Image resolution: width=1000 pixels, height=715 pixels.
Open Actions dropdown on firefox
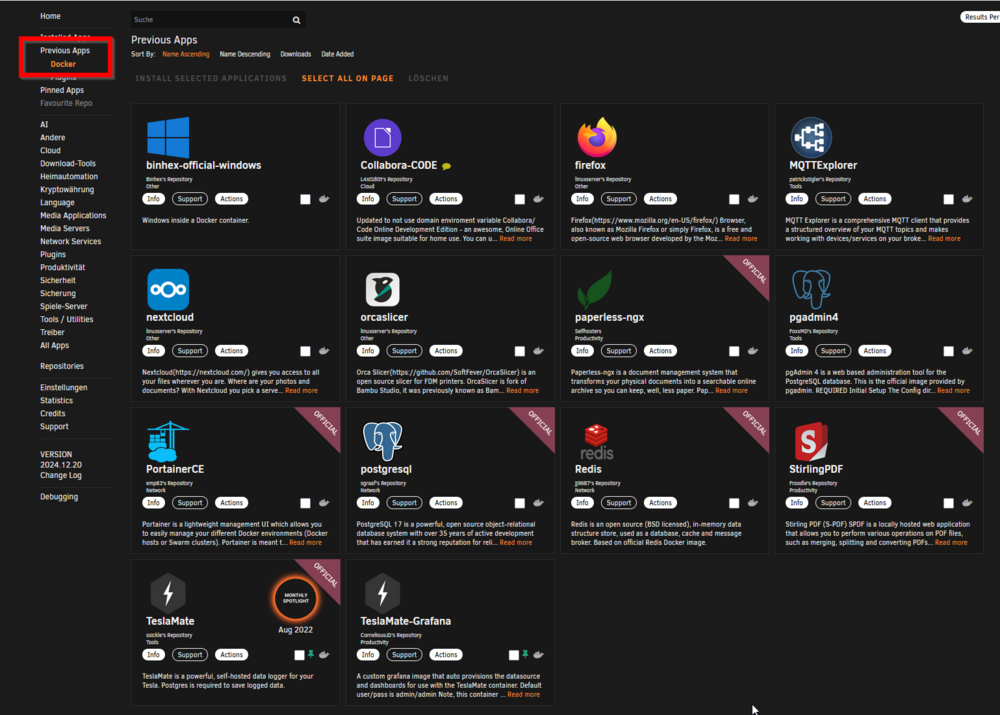tap(660, 199)
